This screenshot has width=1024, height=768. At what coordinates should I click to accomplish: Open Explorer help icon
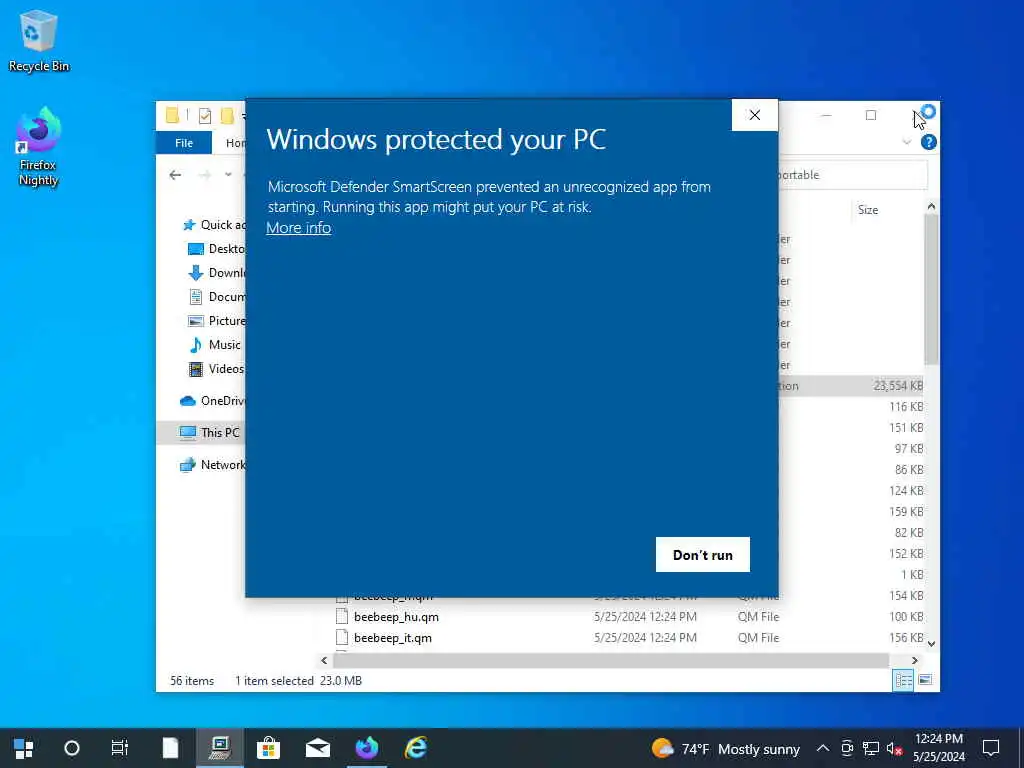(x=928, y=142)
